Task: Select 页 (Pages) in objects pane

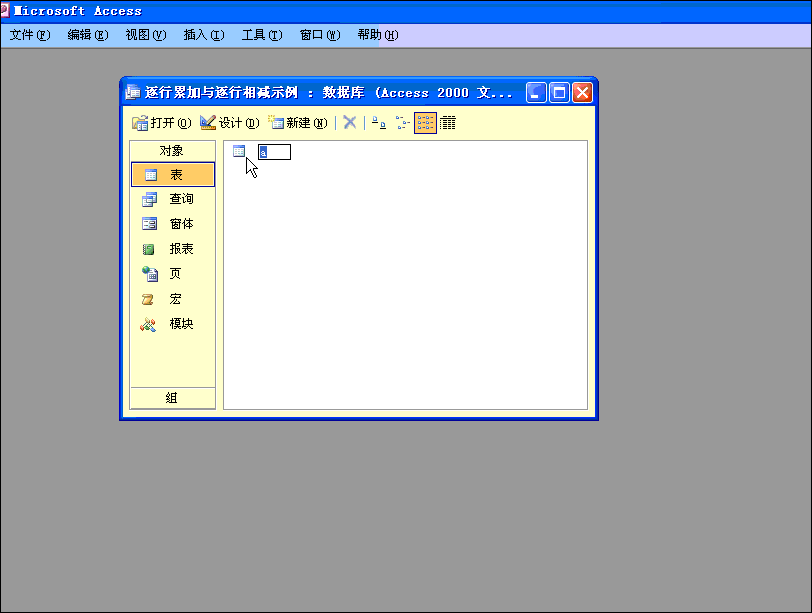Action: (x=173, y=273)
